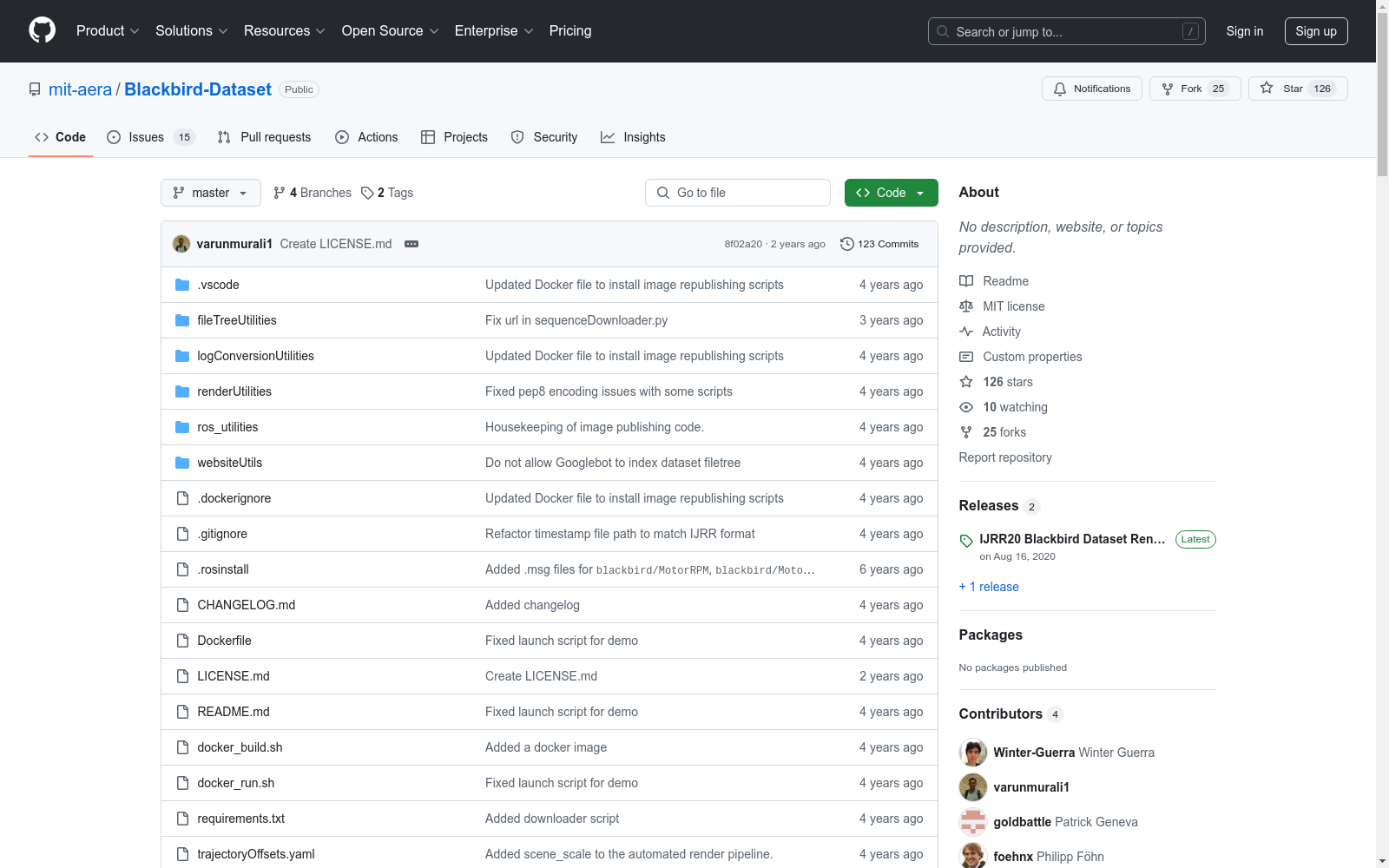Screen dimensions: 1389x868
Task: Open the fileTreeUtilities folder icon
Action: click(x=182, y=320)
